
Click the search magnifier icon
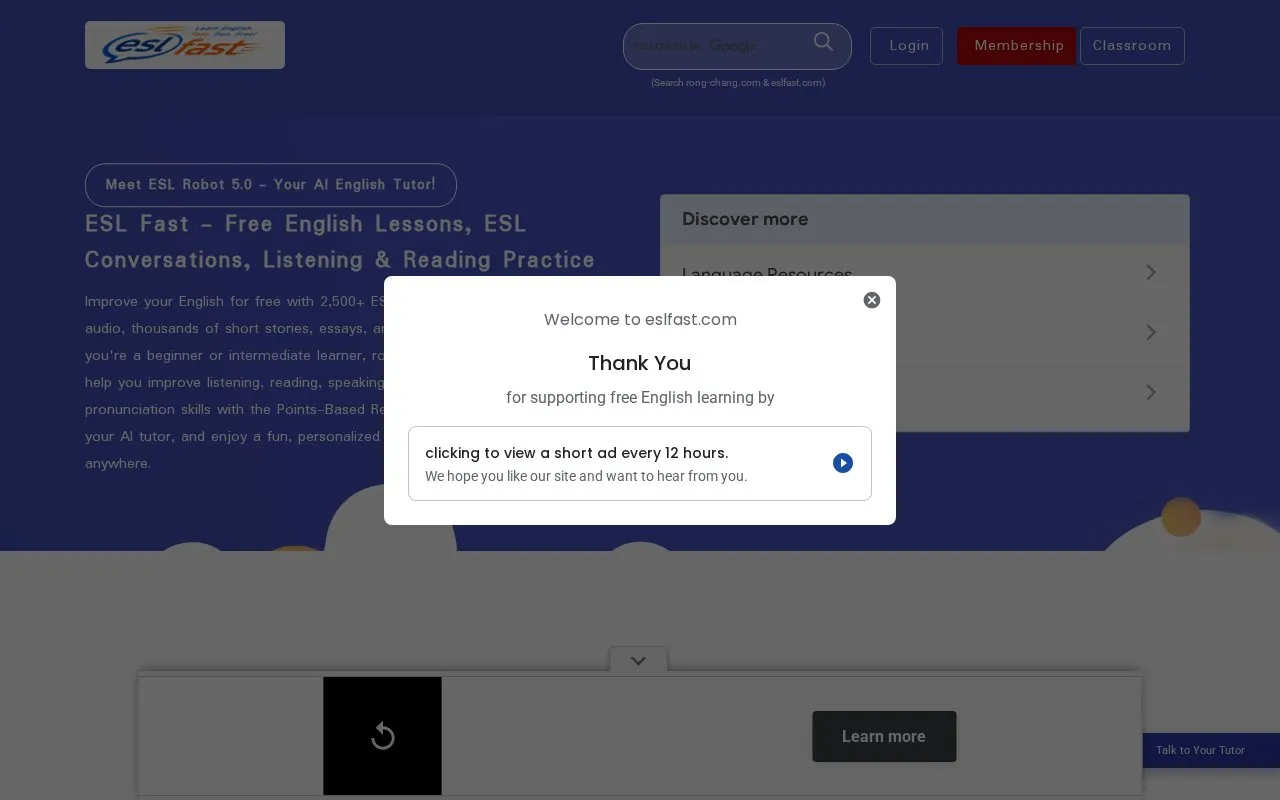[823, 41]
